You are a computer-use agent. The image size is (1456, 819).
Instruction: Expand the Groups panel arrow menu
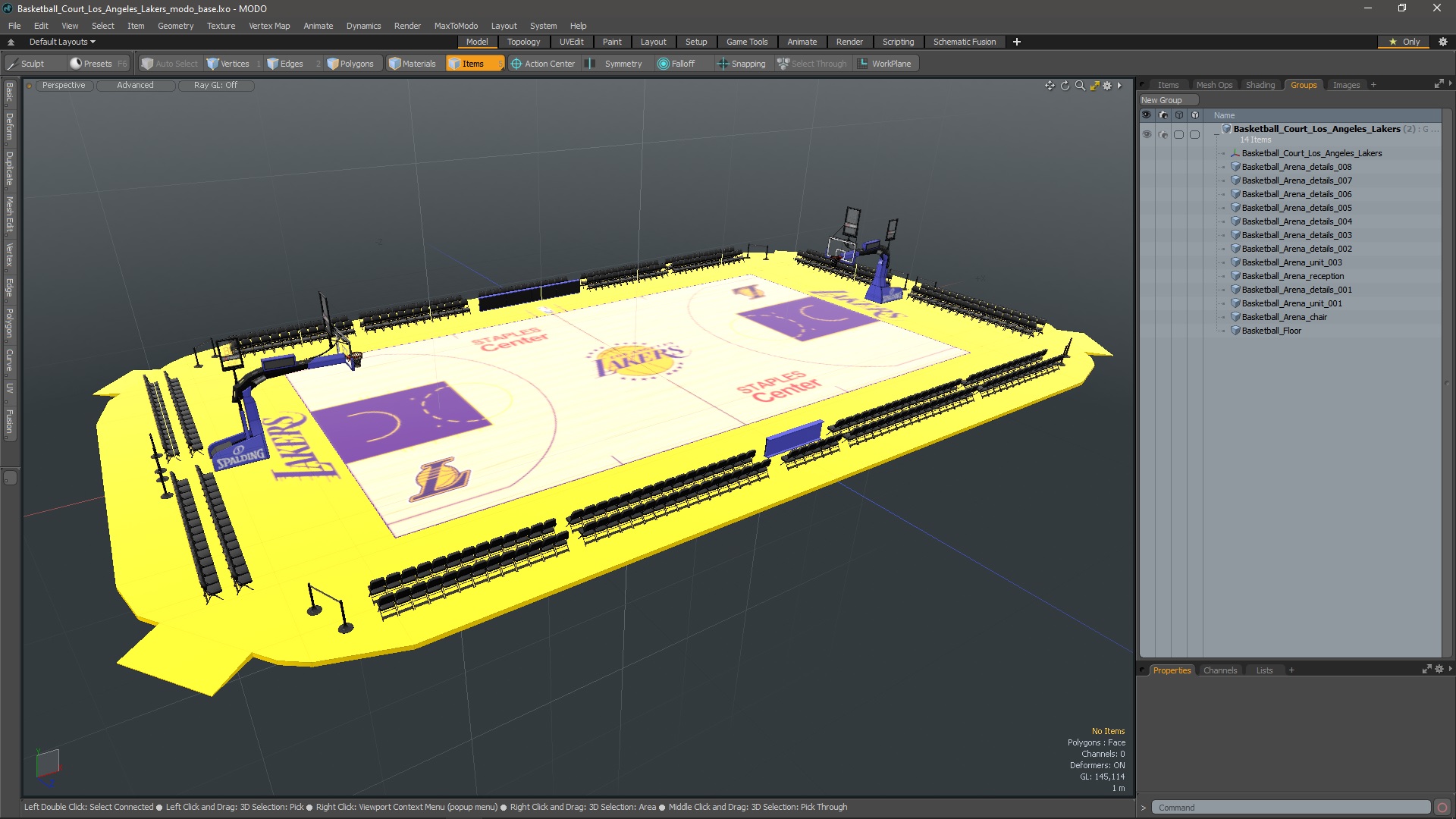pyautogui.click(x=1450, y=83)
